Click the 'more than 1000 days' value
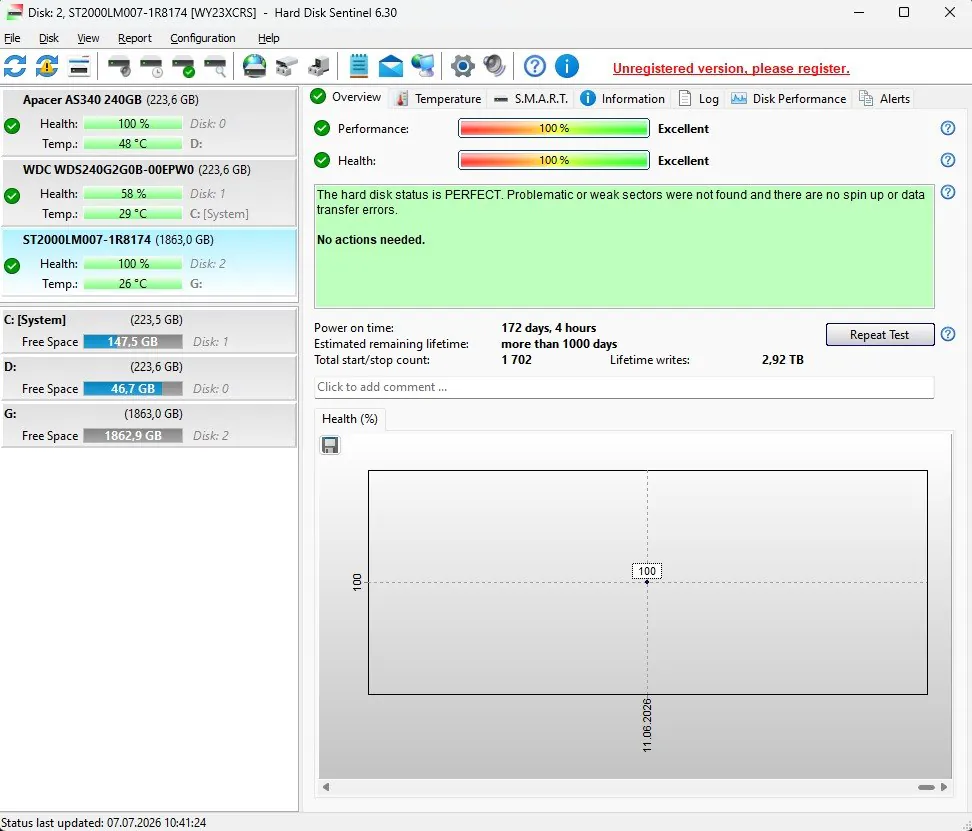972x831 pixels. click(559, 344)
